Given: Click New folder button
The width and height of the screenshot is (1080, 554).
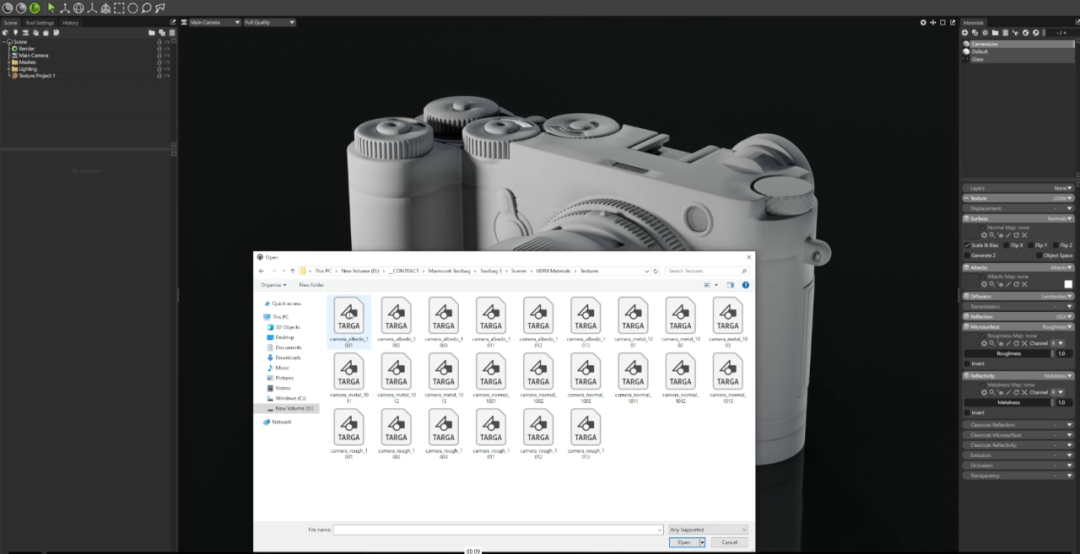Looking at the screenshot, I should coord(311,285).
